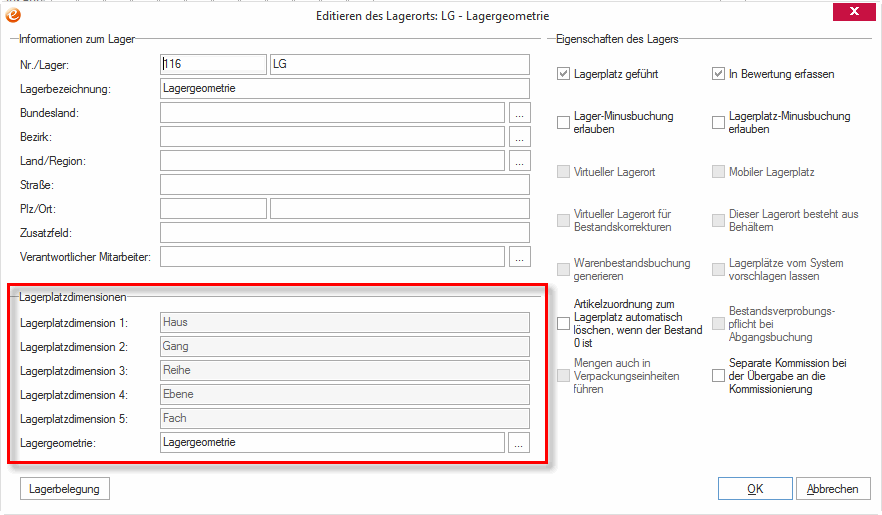882x515 pixels.
Task: Check Dieser Lagerort besteht aus Behältern
Action: (x=718, y=220)
